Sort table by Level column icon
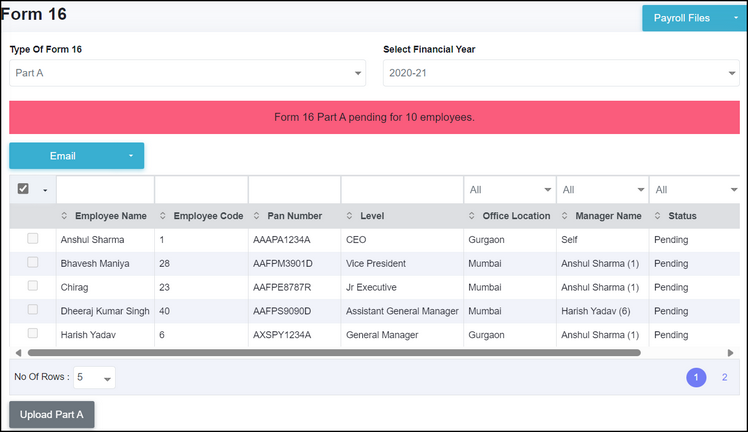Viewport: 748px width, 432px height. click(350, 216)
